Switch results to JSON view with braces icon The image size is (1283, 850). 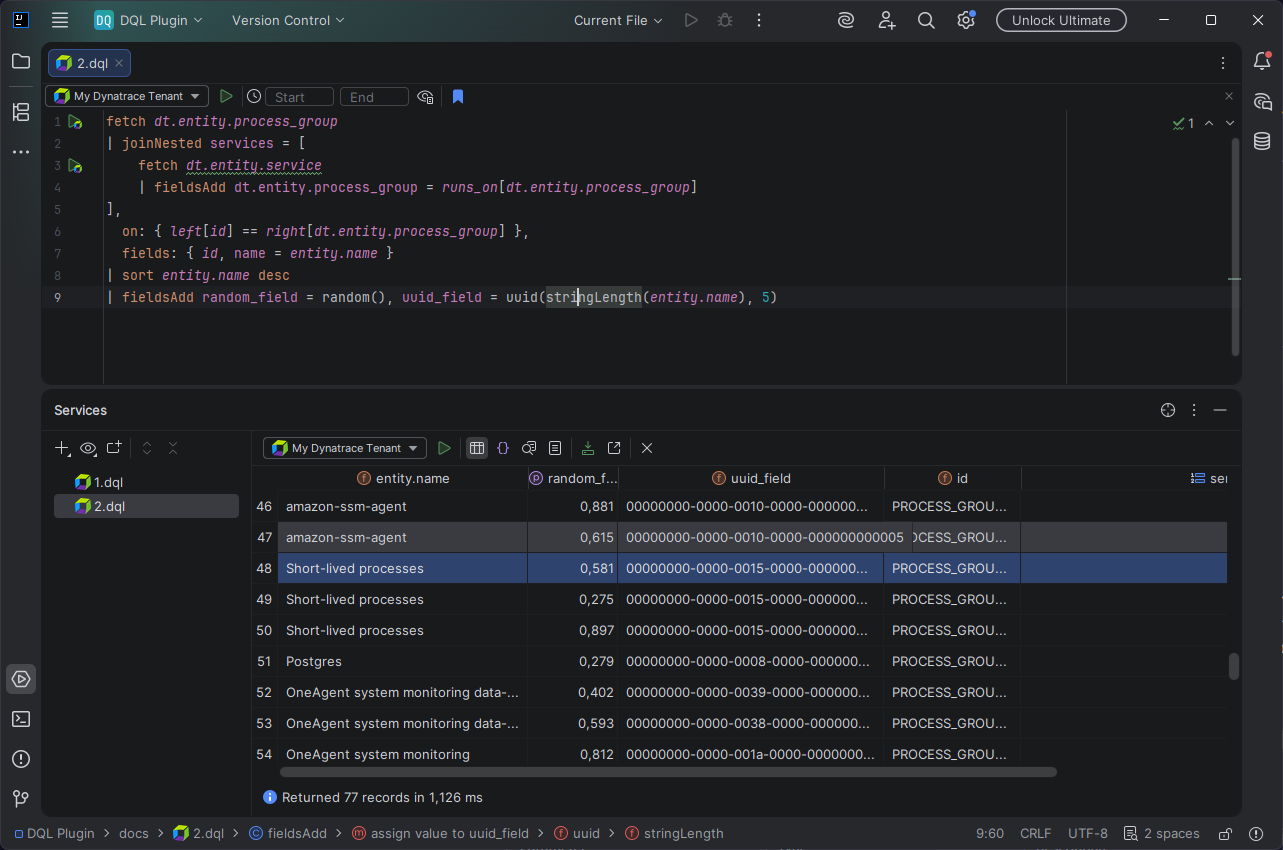(503, 447)
